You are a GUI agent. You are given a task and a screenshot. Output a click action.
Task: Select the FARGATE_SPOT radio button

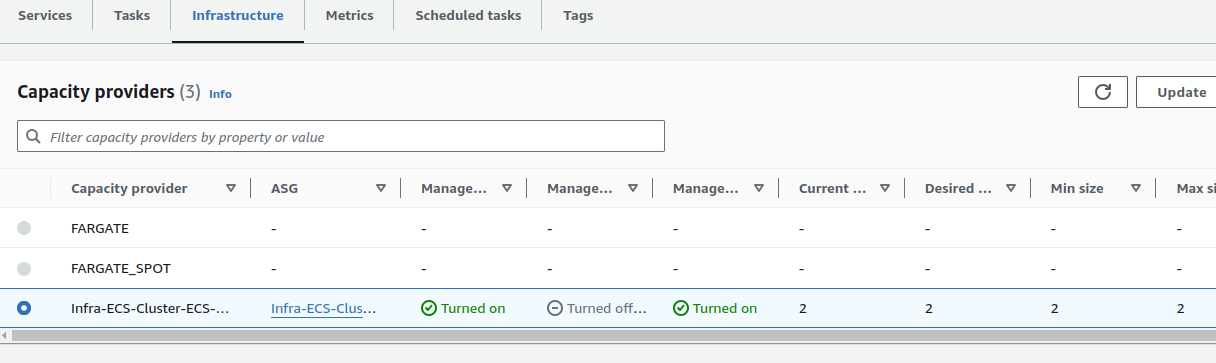tap(24, 268)
